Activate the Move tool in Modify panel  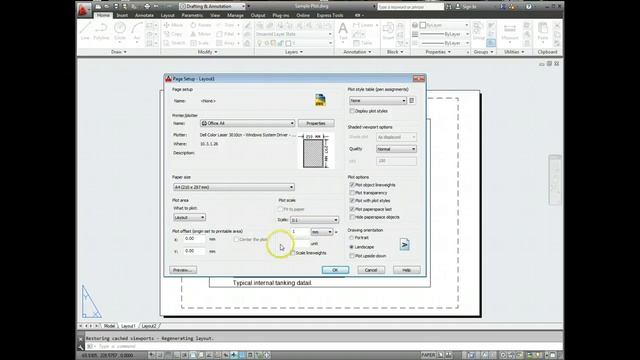click(173, 25)
